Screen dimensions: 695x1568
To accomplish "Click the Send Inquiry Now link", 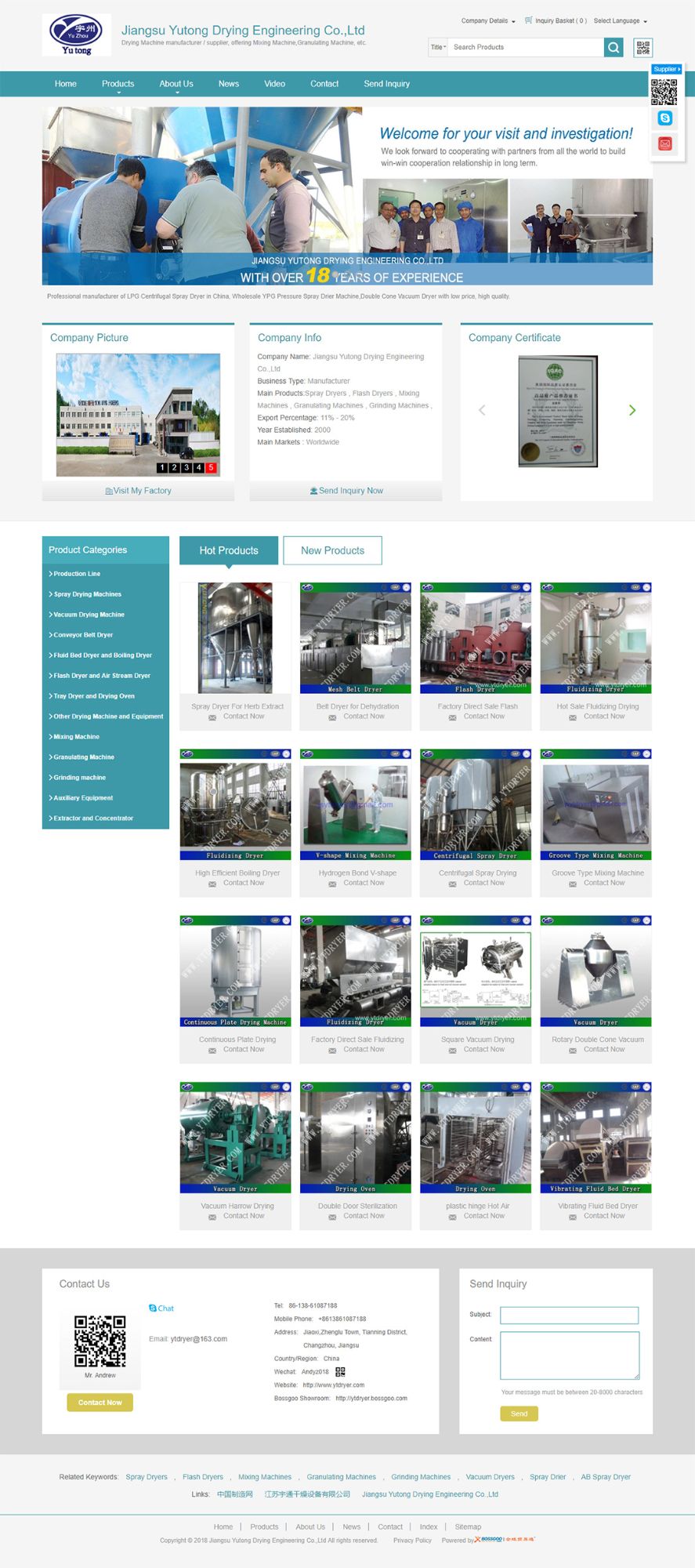I will click(346, 491).
